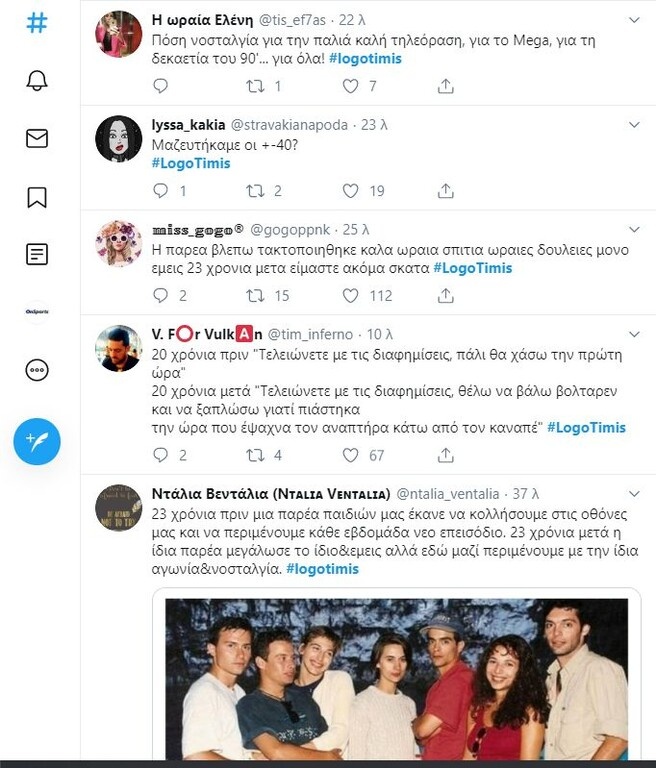This screenshot has height=768, width=656.
Task: Open Notifications bell in sidebar
Action: pos(37,81)
